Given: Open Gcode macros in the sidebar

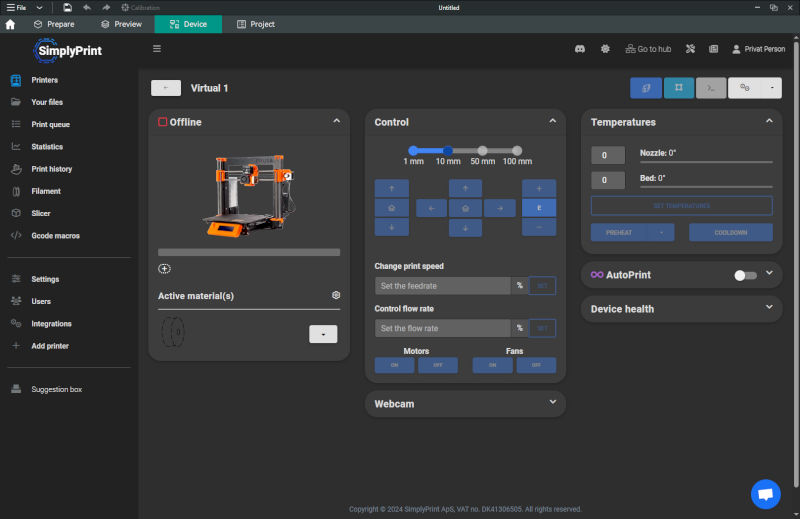Looking at the screenshot, I should pos(56,236).
